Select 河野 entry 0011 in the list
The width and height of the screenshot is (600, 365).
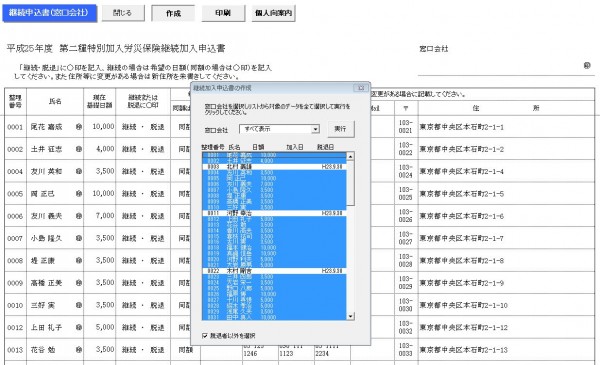tap(274, 213)
